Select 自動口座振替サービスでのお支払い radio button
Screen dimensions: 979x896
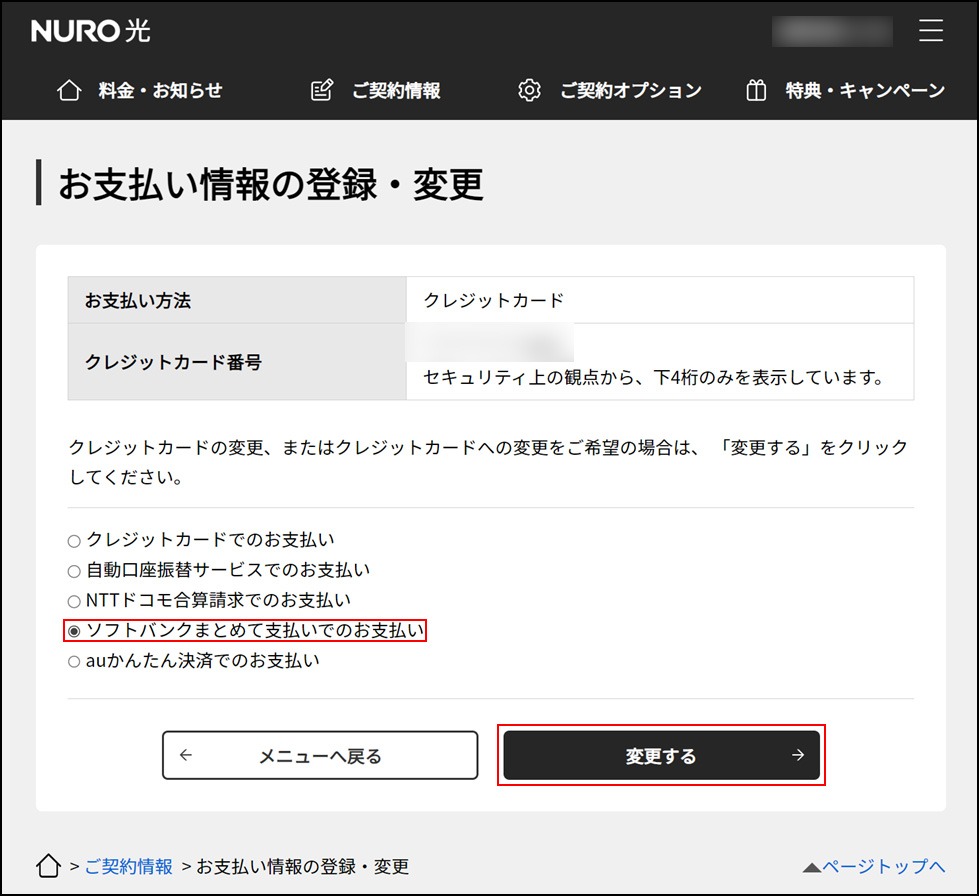(x=74, y=571)
